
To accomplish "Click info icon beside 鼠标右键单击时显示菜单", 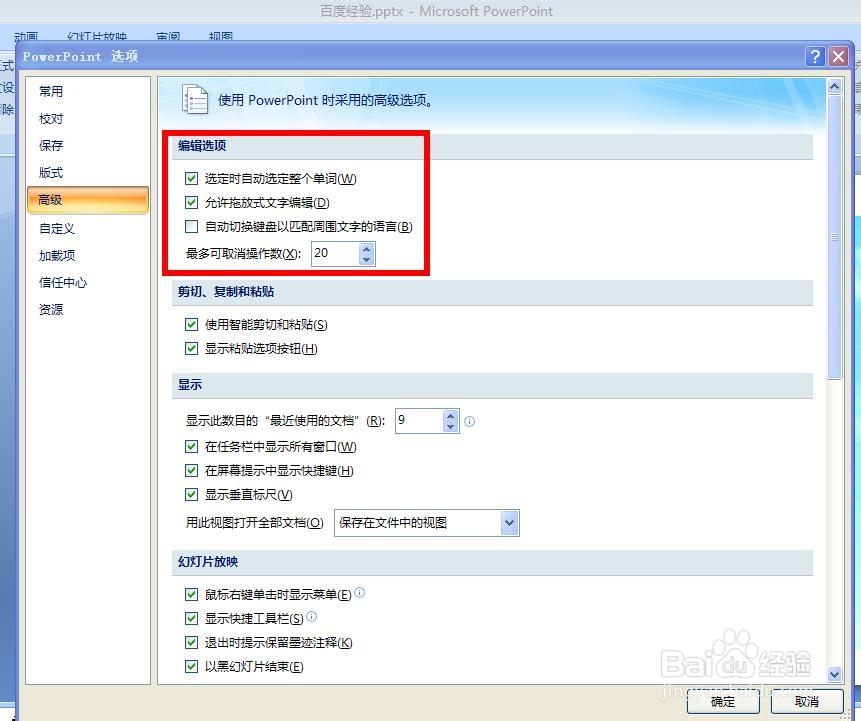I will [x=359, y=592].
